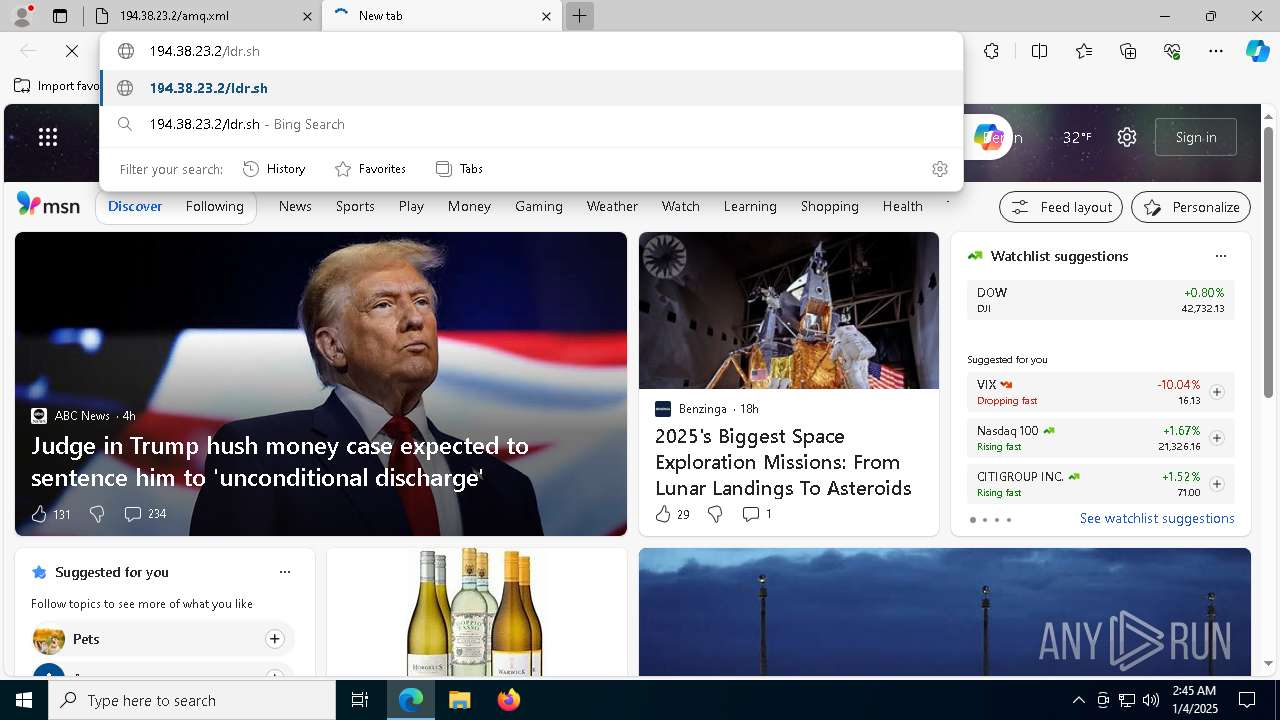Open Collections icon in toolbar

point(1128,51)
